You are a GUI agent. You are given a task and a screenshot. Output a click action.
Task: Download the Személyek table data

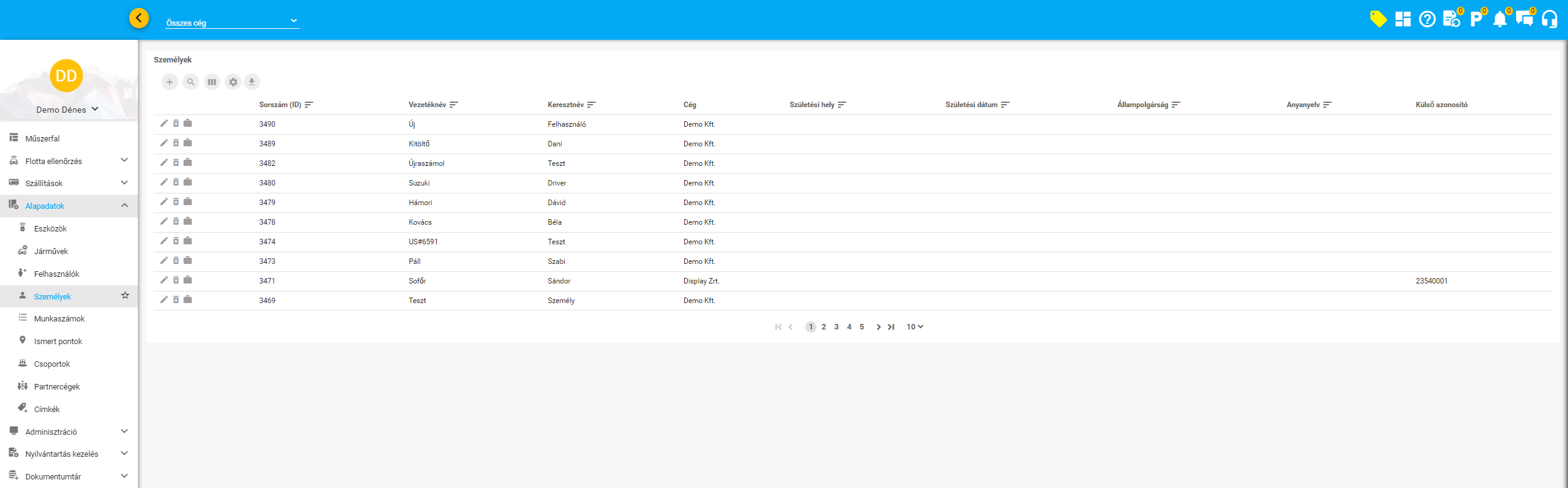[x=252, y=82]
